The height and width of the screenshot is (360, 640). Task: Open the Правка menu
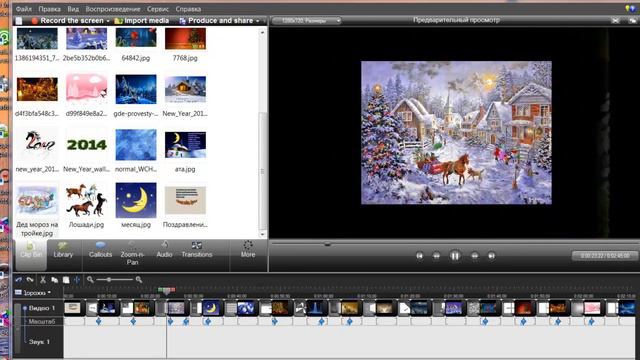[49, 9]
